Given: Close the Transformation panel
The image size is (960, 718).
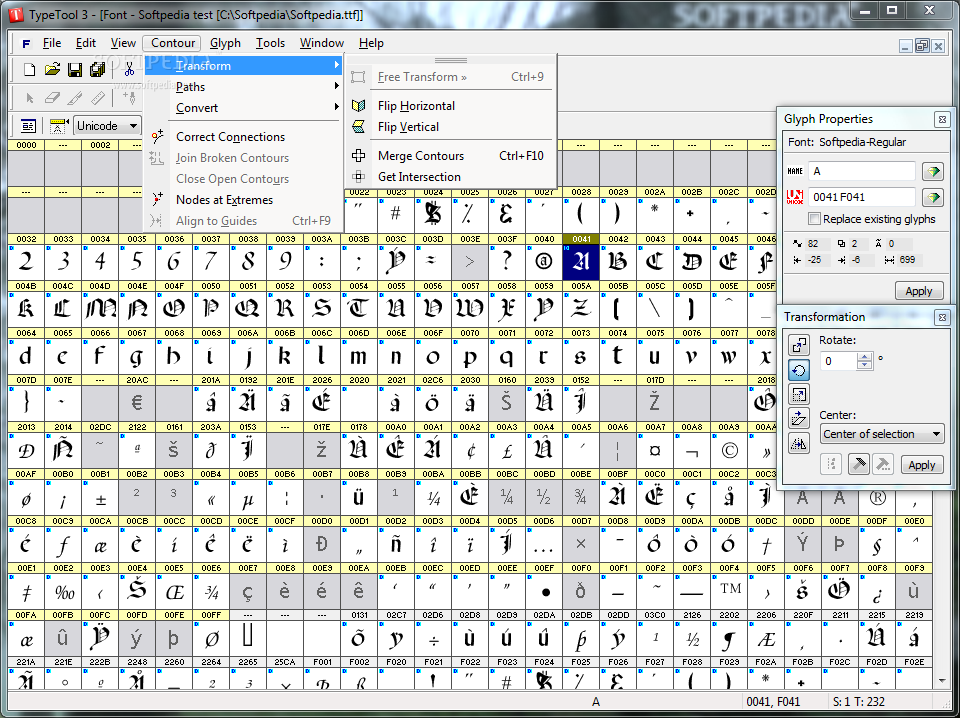Looking at the screenshot, I should pos(942,317).
